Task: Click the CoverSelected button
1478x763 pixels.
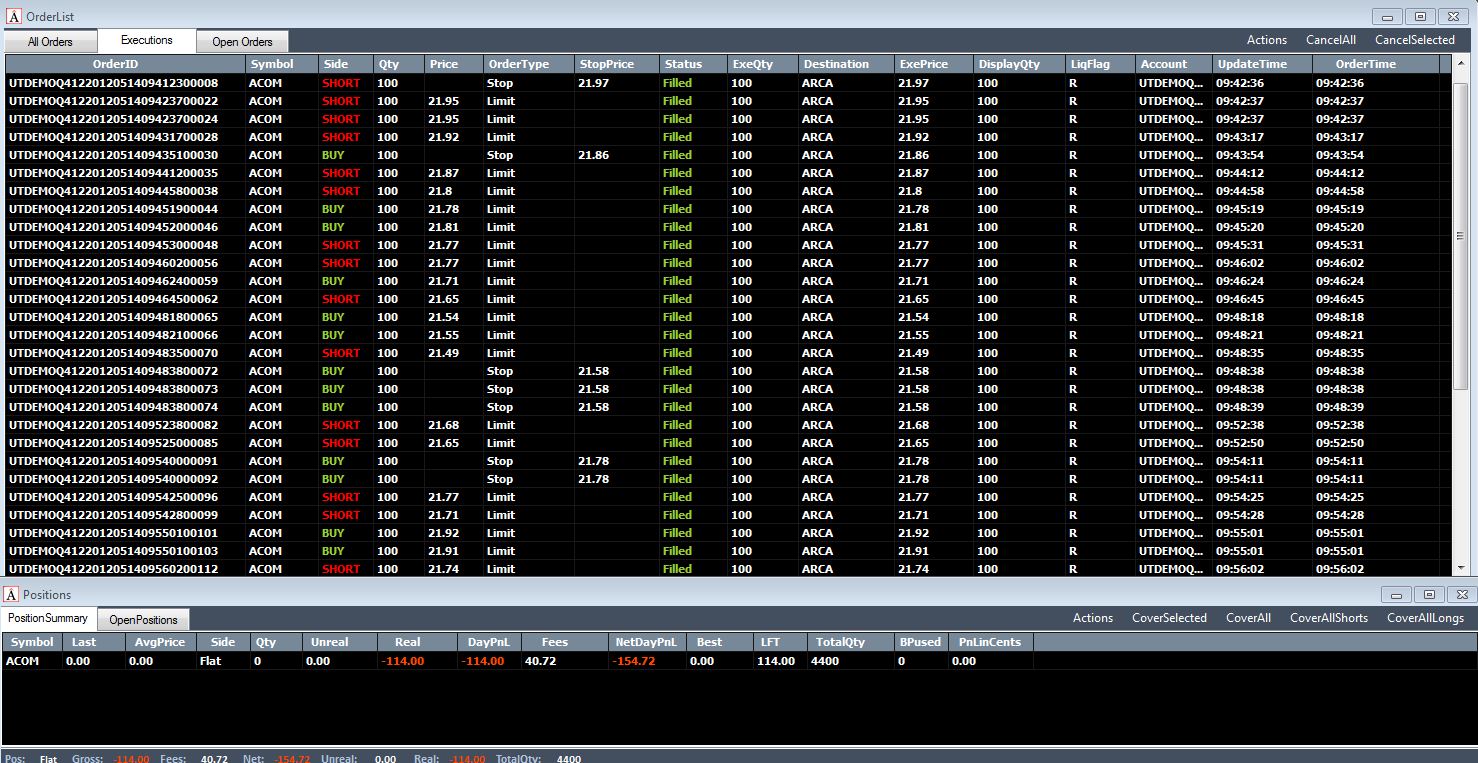Action: (x=1169, y=618)
